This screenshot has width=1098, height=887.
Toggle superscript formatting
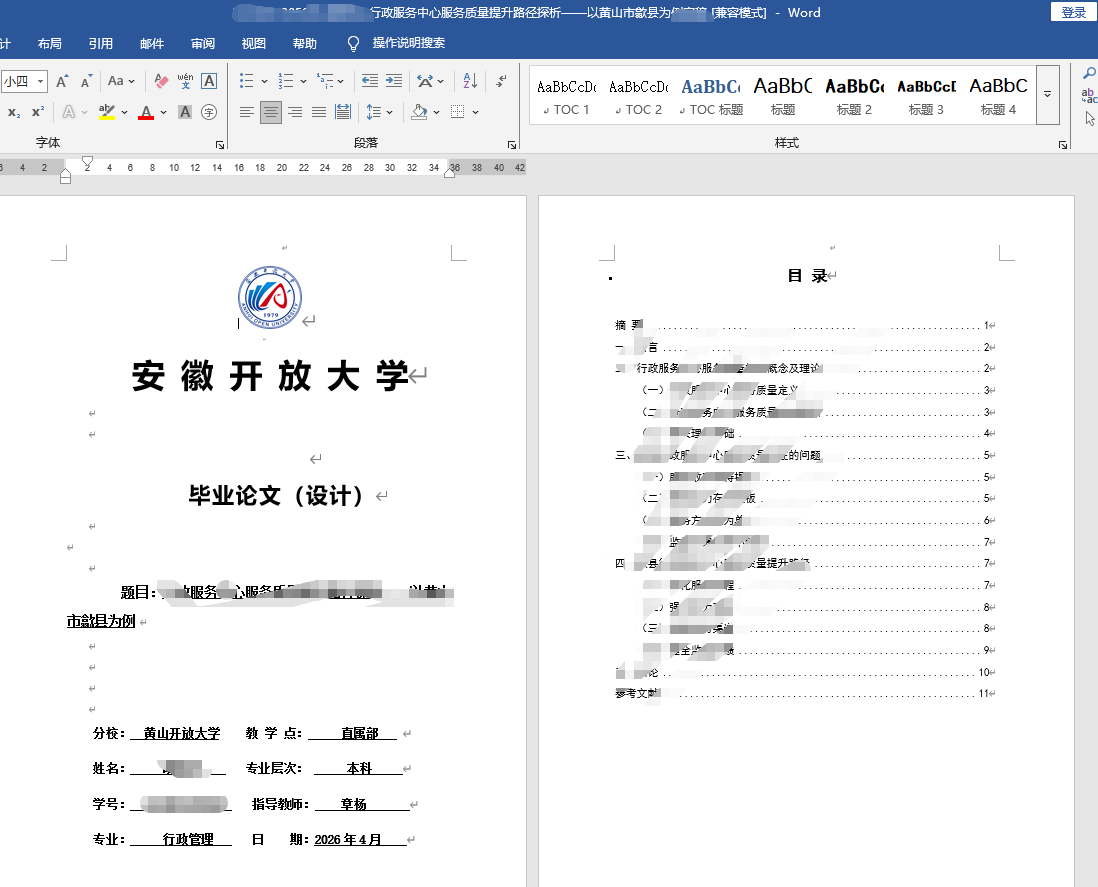[x=38, y=112]
